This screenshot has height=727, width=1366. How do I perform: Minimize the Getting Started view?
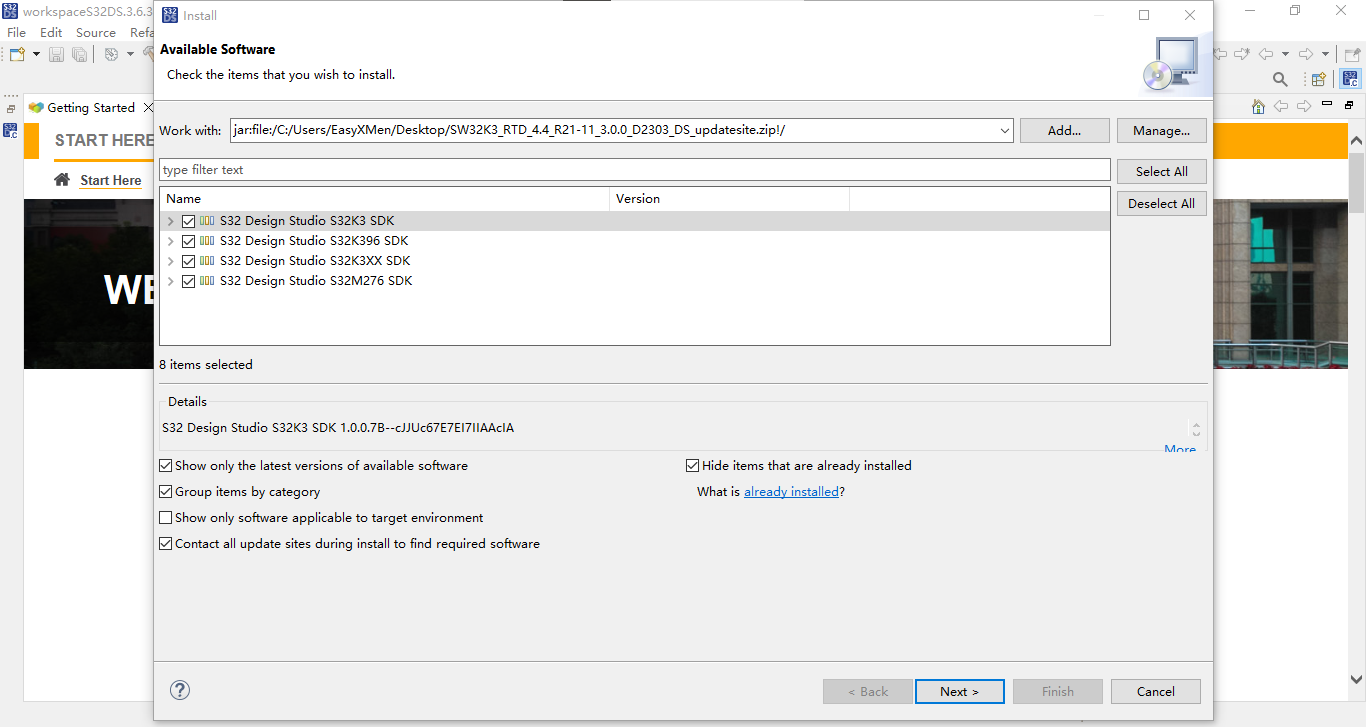click(x=1327, y=104)
